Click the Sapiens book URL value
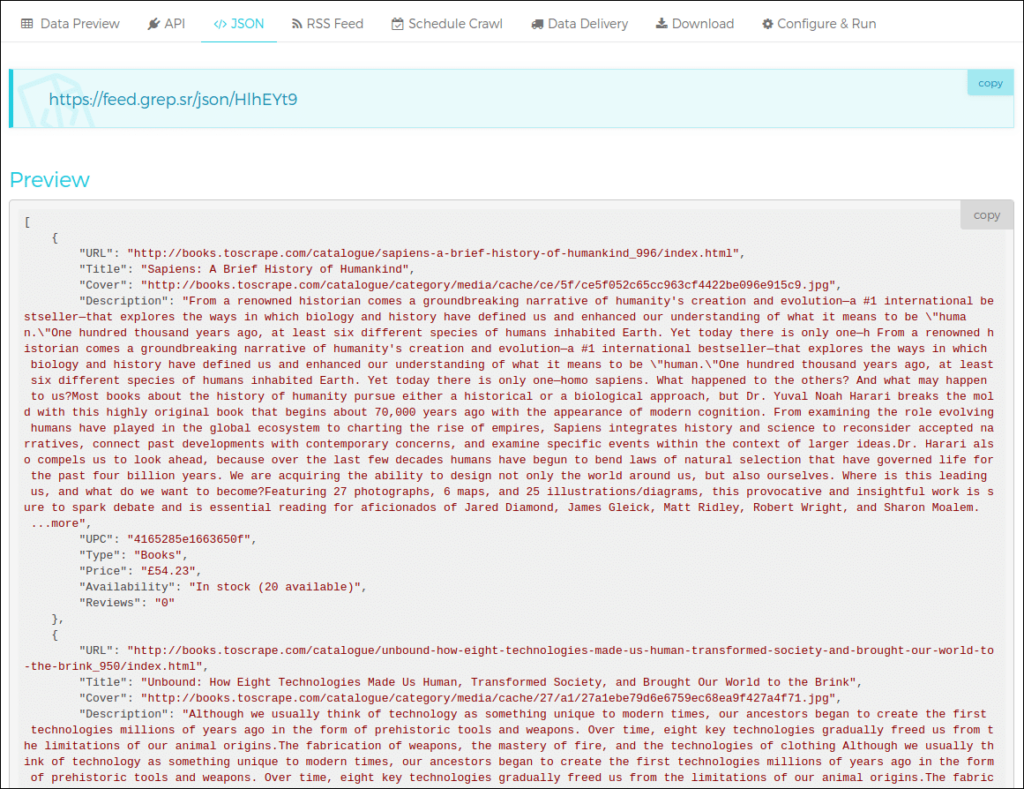 432,253
